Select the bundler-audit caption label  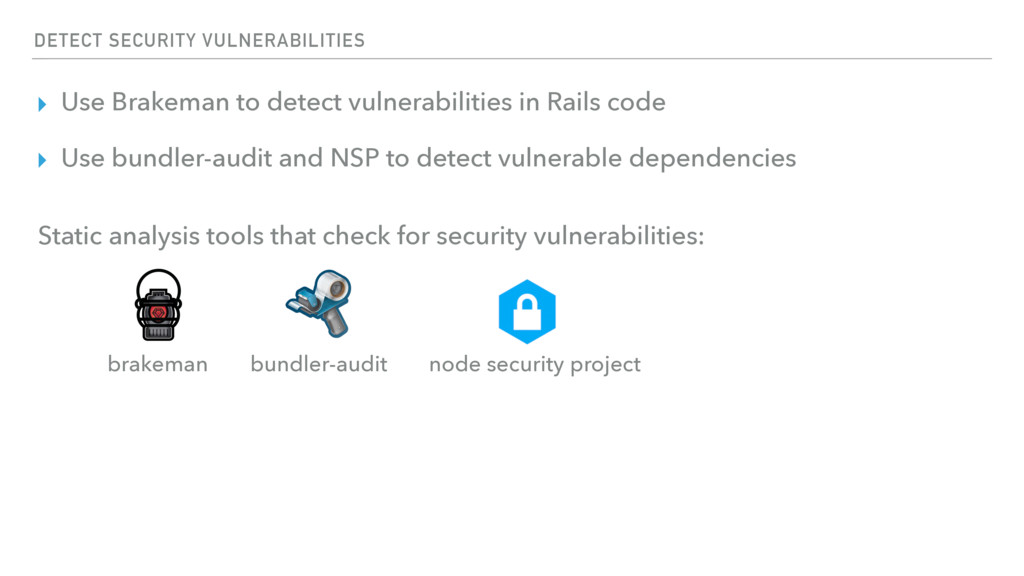[x=319, y=364]
